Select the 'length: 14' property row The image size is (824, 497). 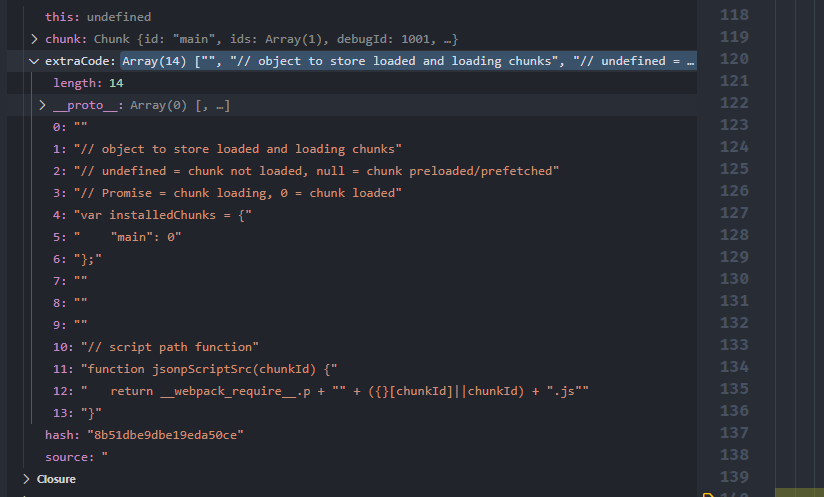click(88, 83)
